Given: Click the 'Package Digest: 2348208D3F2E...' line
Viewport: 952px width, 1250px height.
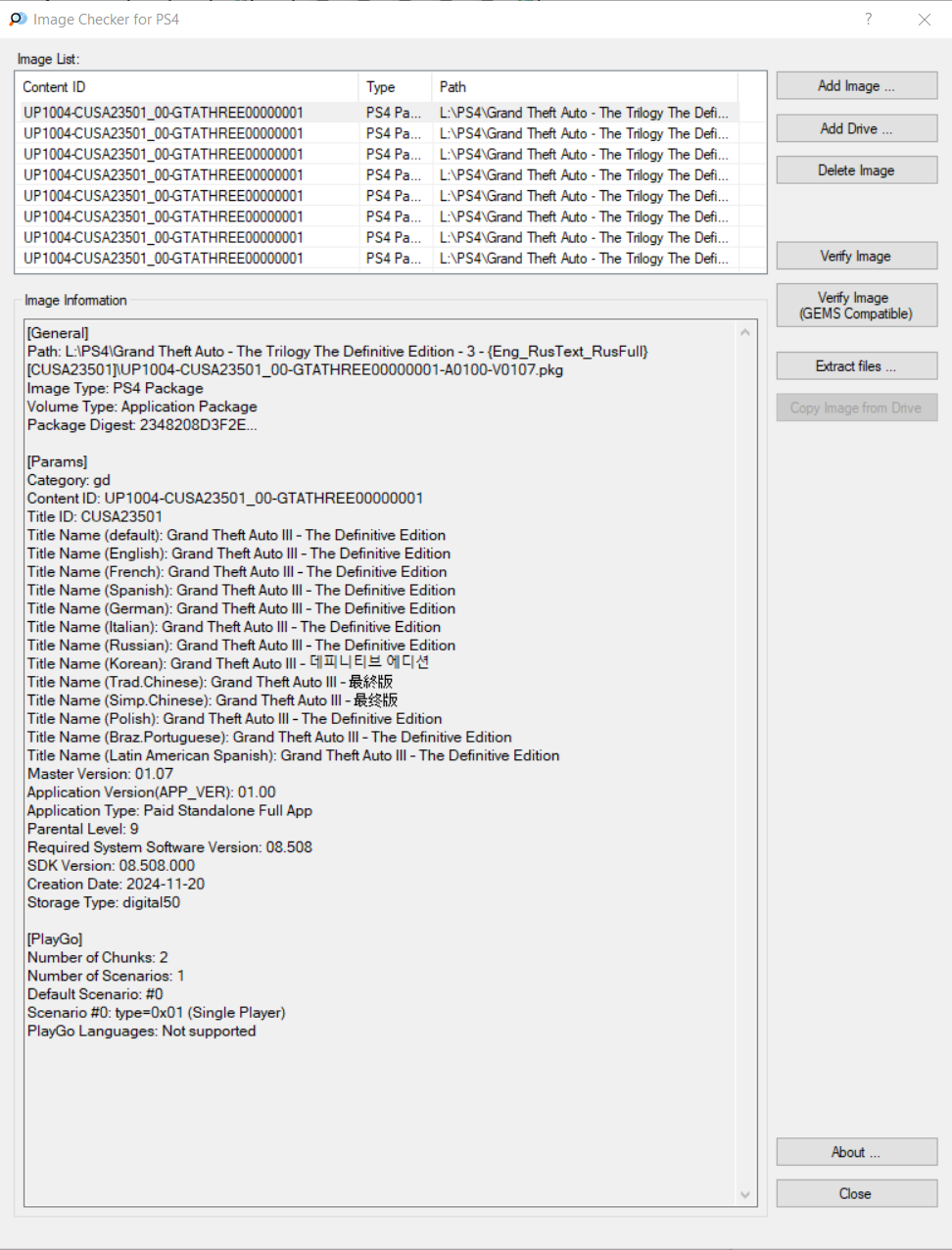Looking at the screenshot, I should (142, 425).
